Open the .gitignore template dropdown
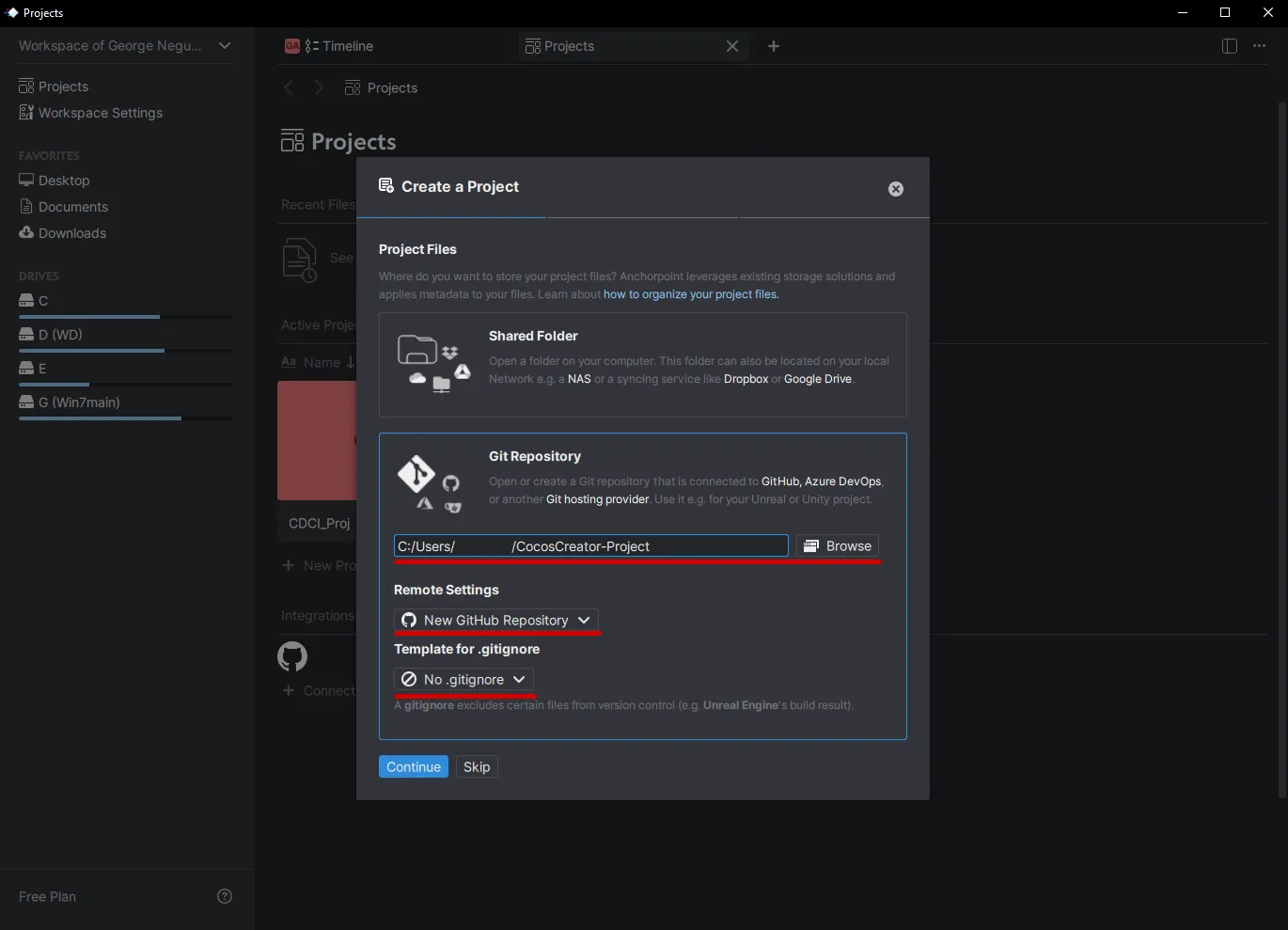Viewport: 1288px width, 930px height. click(463, 679)
